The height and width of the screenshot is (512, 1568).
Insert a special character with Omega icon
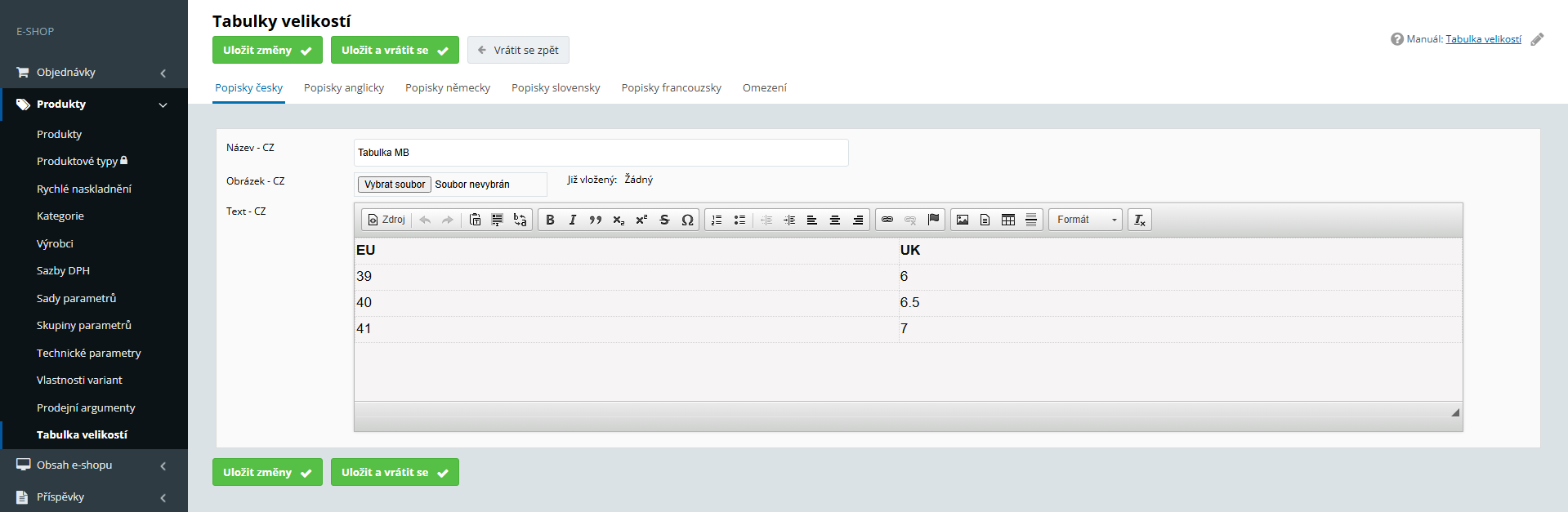click(x=687, y=220)
